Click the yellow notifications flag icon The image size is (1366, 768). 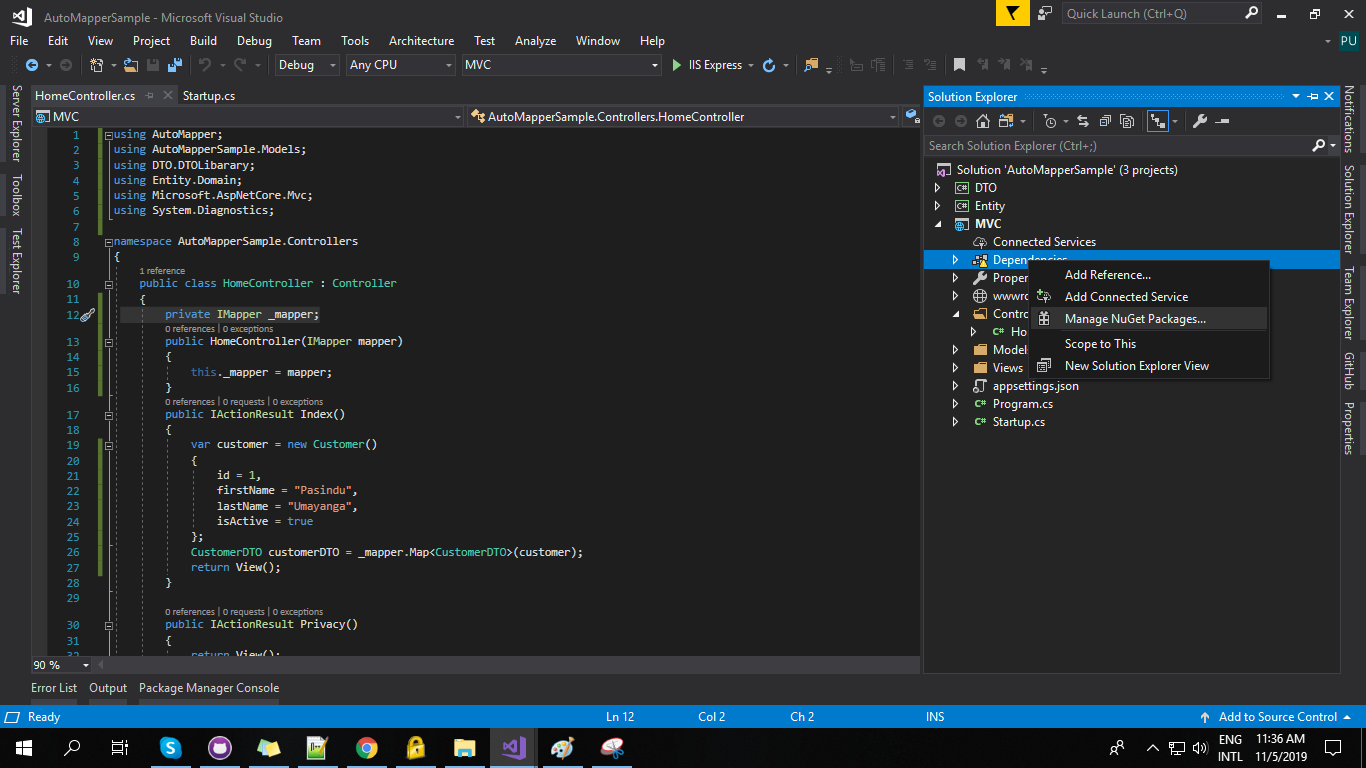1013,14
